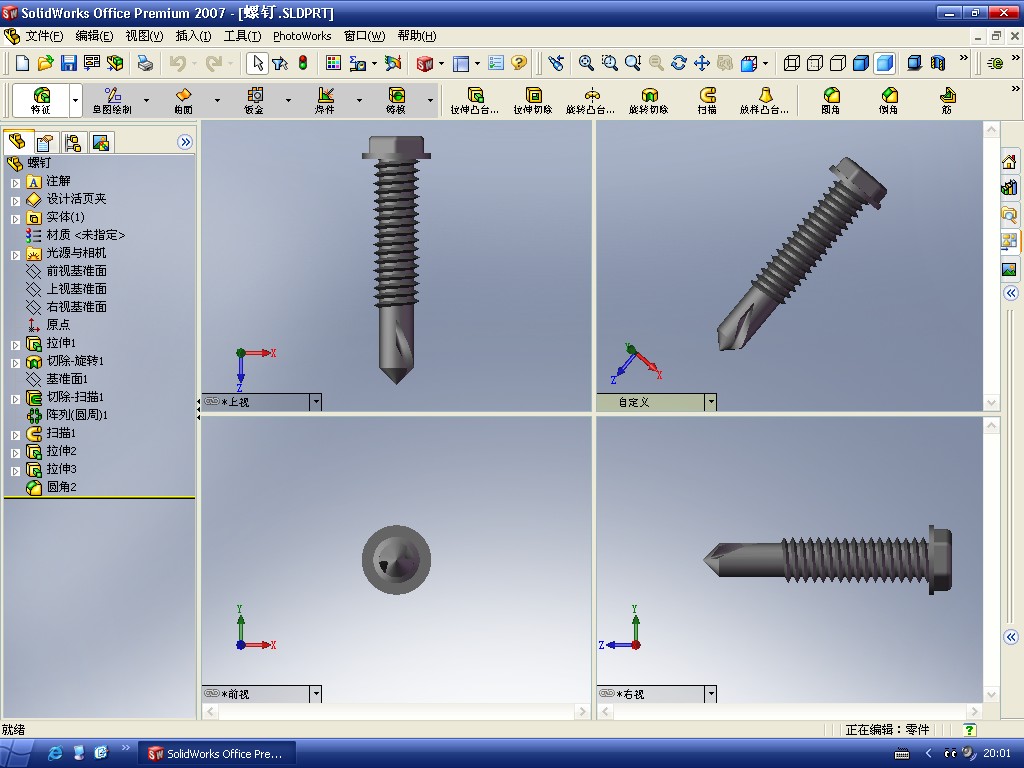
Task: Switch to Hidden Lines Removed display
Action: (838, 63)
